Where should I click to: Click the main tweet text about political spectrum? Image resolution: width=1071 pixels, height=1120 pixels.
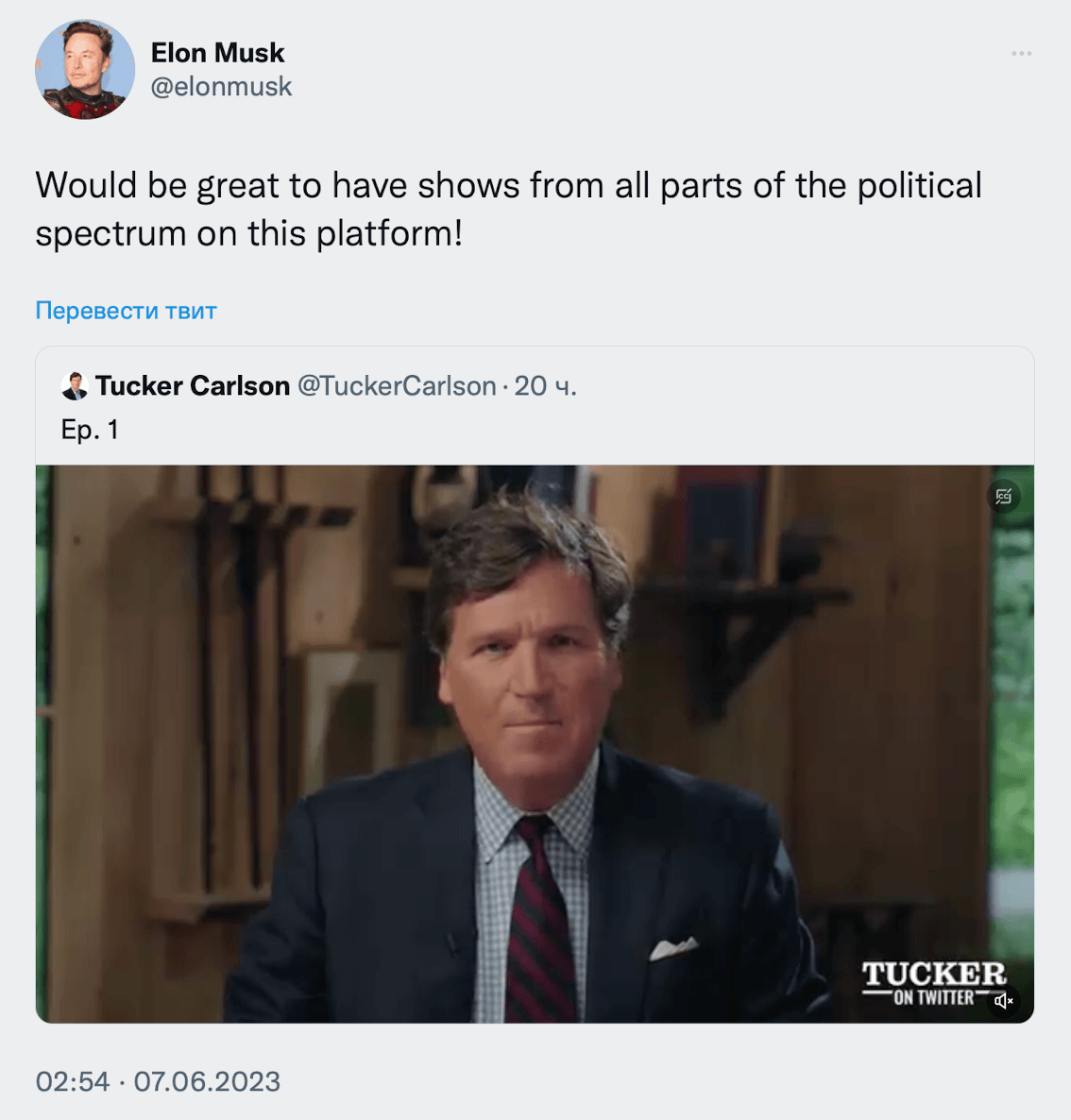pos(508,209)
